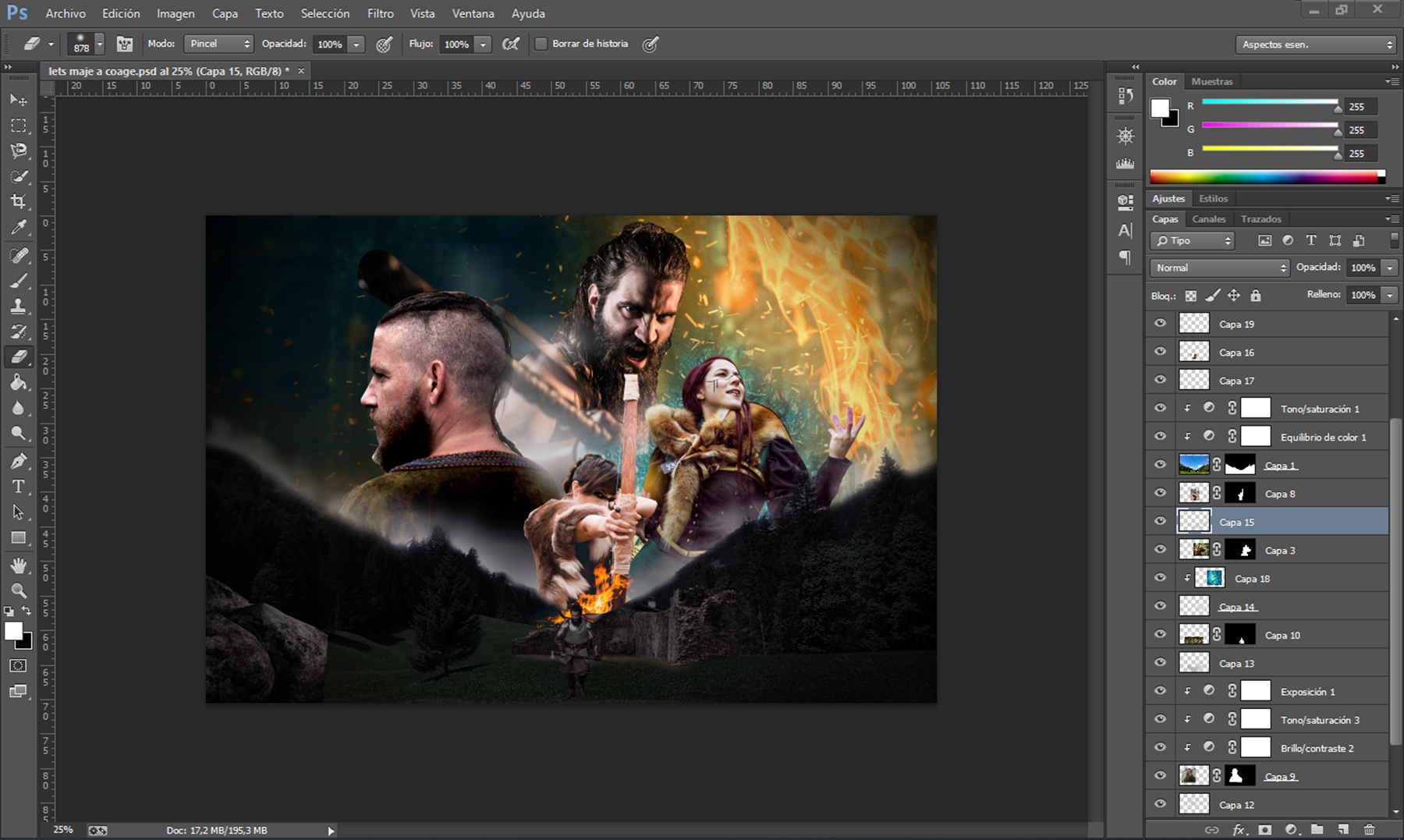Select the Move tool
1404x840 pixels.
pos(19,100)
